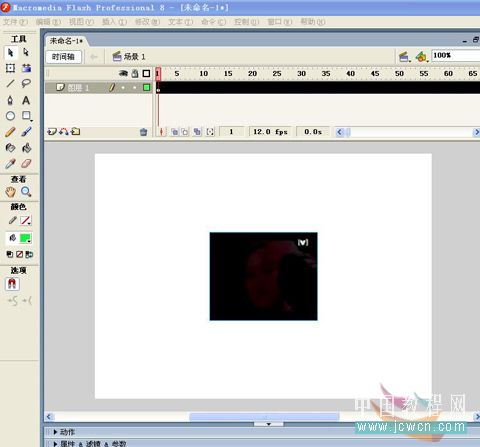Toggle Snap to Objects magnet option

coord(12,284)
